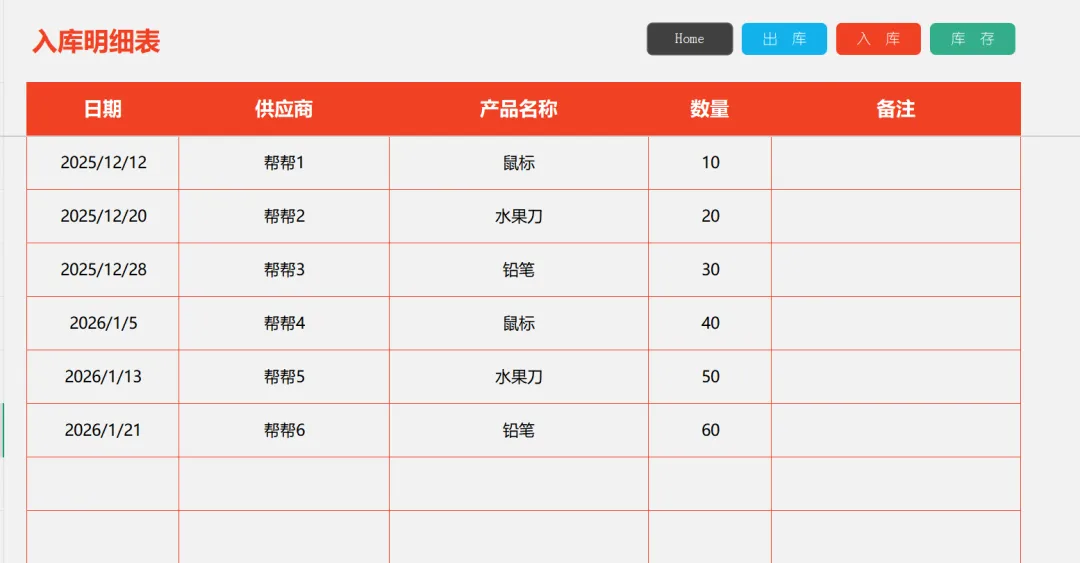This screenshot has width=1080, height=563.
Task: Select the date cell 2025/12/28
Action: tap(103, 269)
